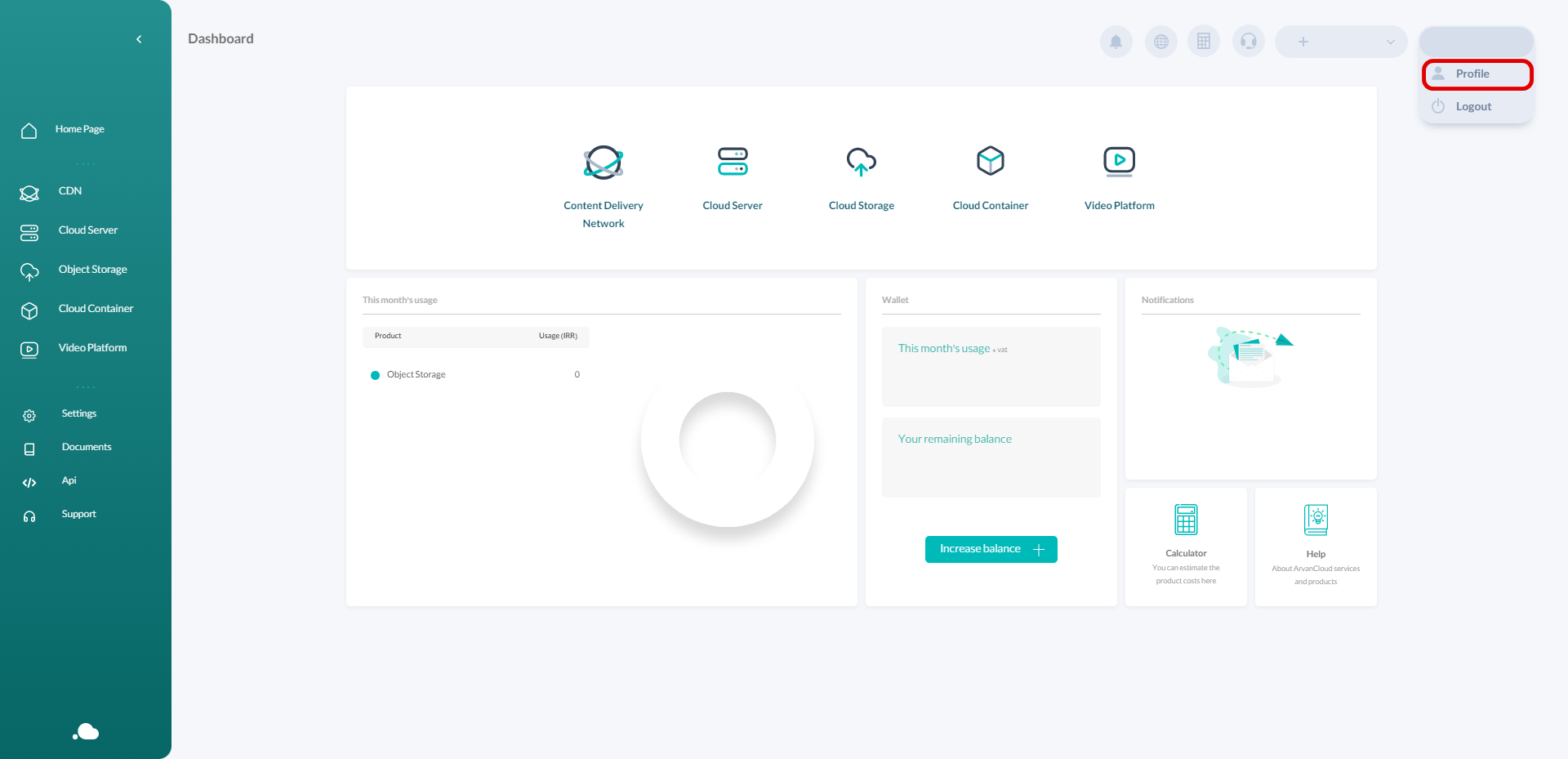The image size is (1568, 759).
Task: Click the usage donut chart
Action: pyautogui.click(x=728, y=441)
